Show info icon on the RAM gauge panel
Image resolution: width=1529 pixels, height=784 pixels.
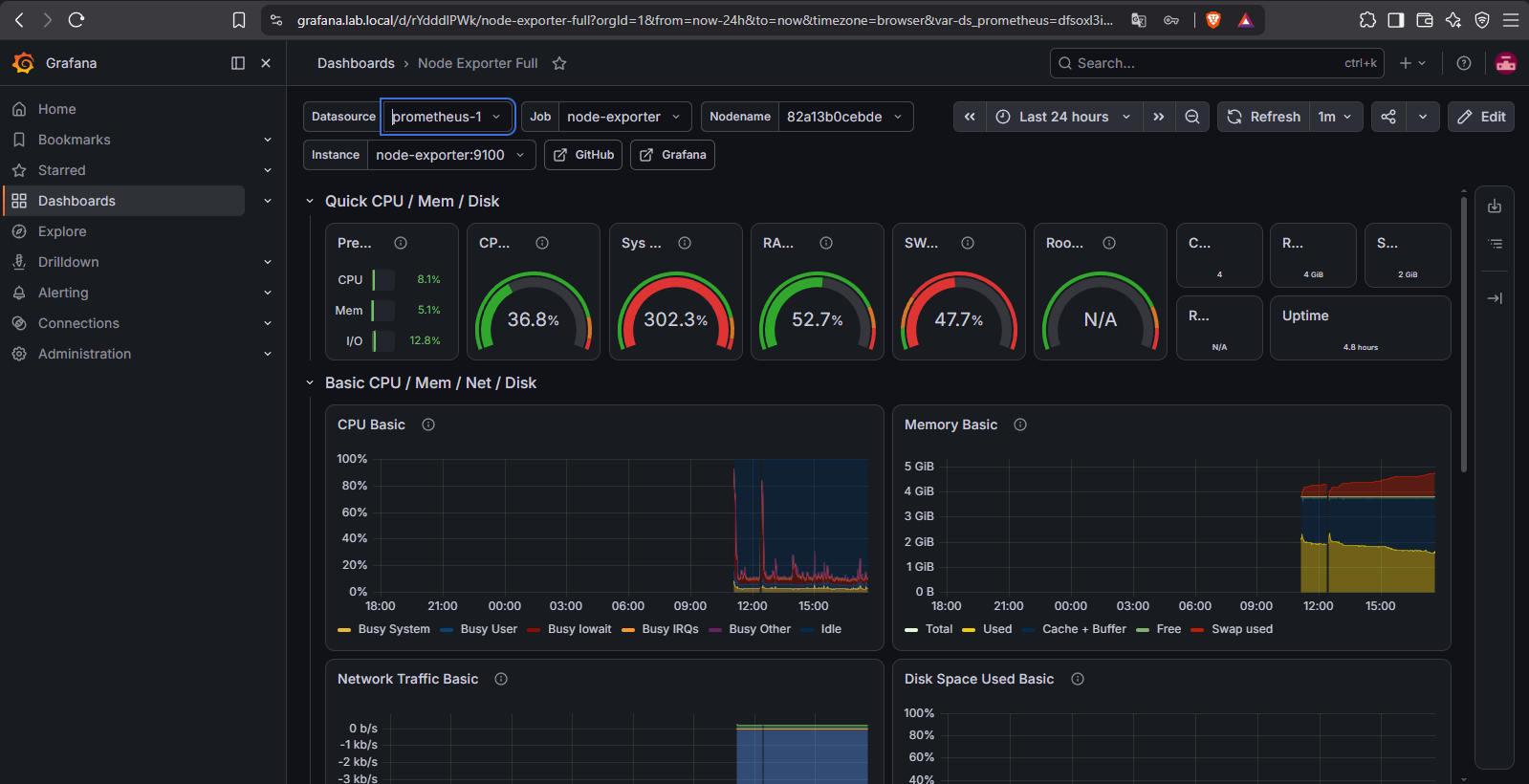[826, 243]
